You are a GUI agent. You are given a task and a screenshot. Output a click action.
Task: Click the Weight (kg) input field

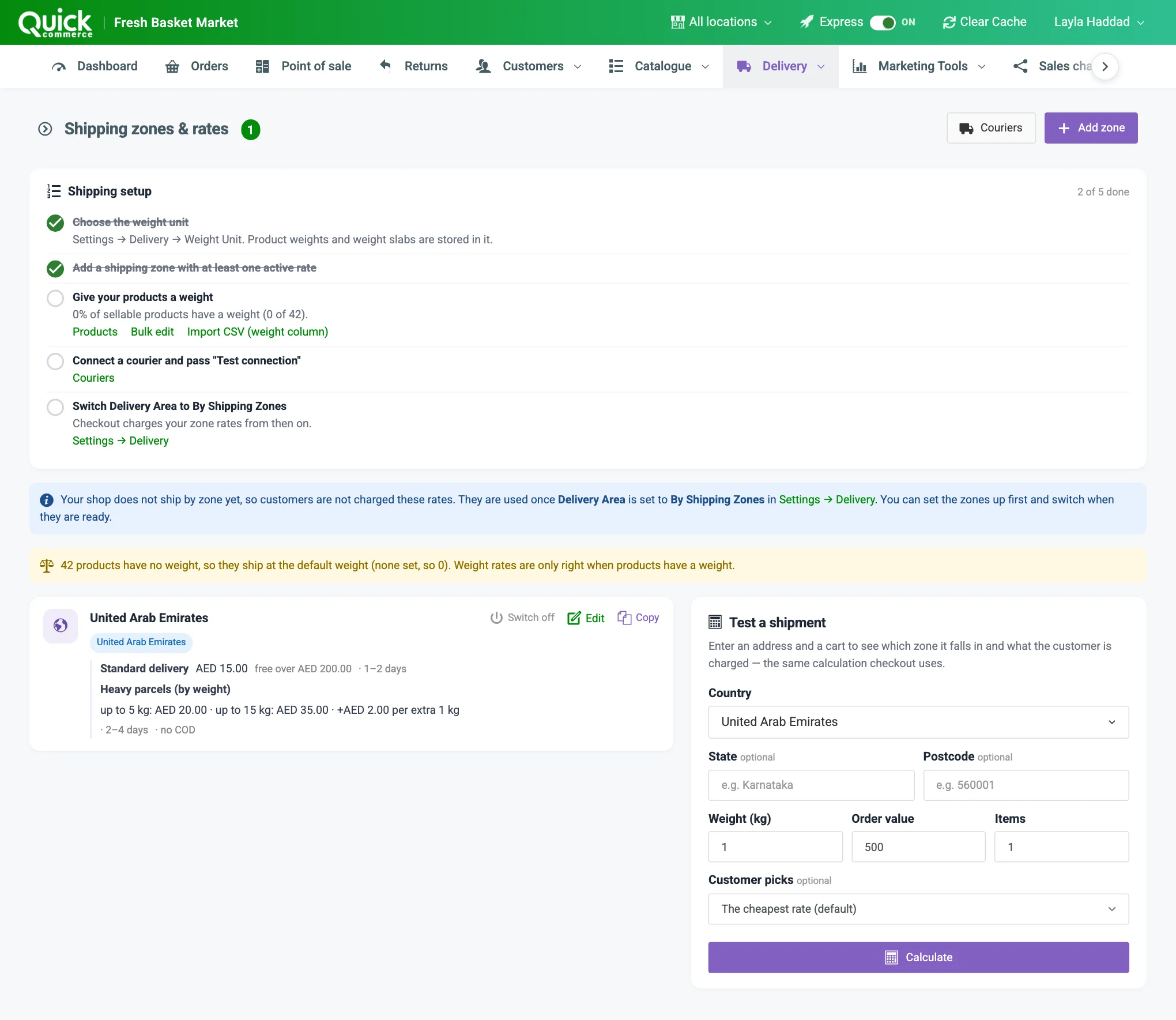tap(775, 846)
